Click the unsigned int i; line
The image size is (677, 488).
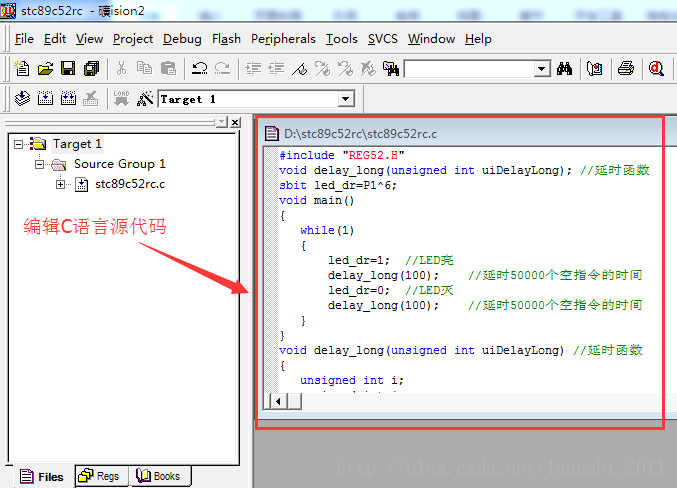click(x=352, y=380)
